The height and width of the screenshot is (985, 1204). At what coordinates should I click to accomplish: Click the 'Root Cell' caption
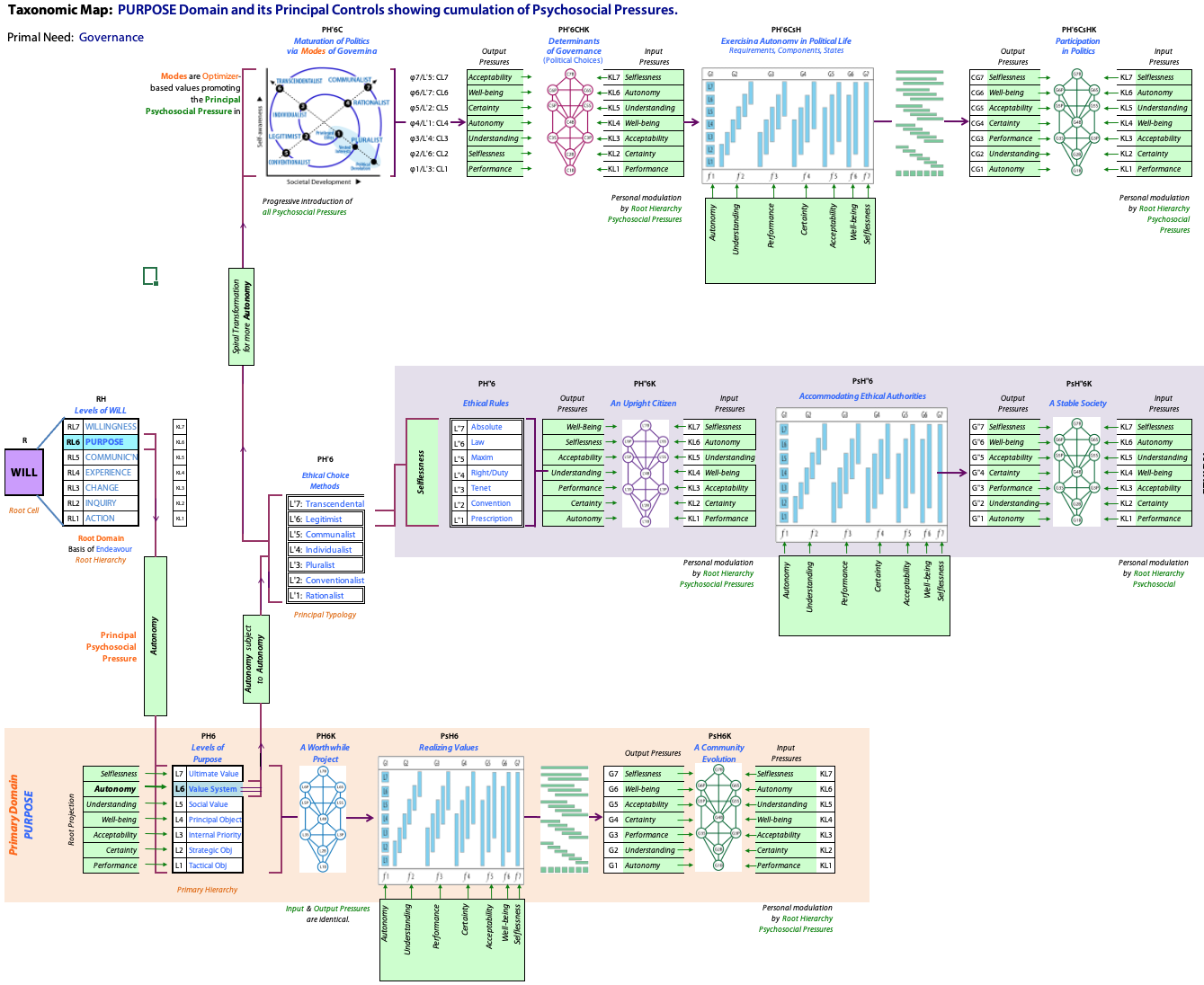[24, 510]
